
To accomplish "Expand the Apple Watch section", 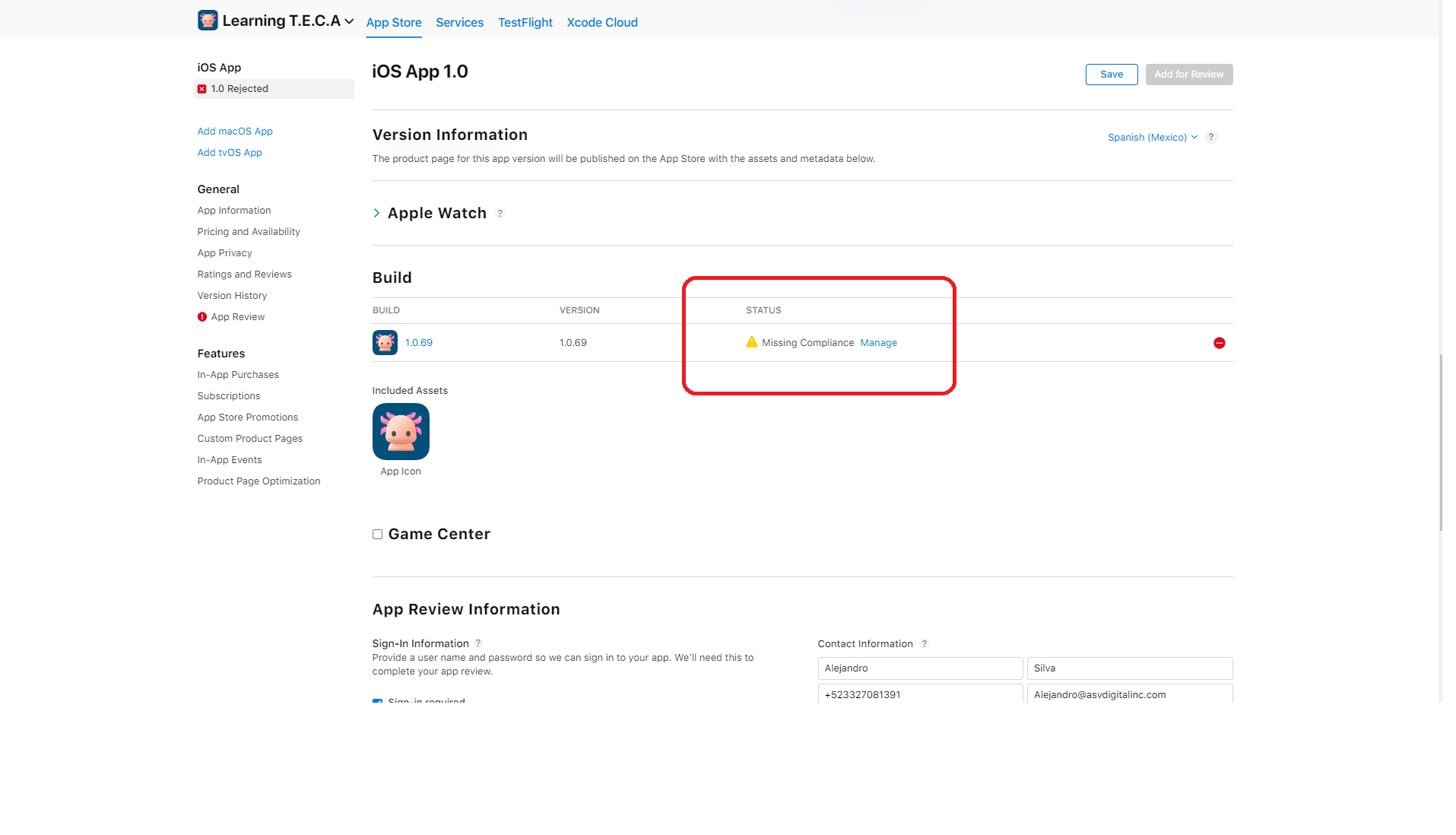I will point(376,213).
